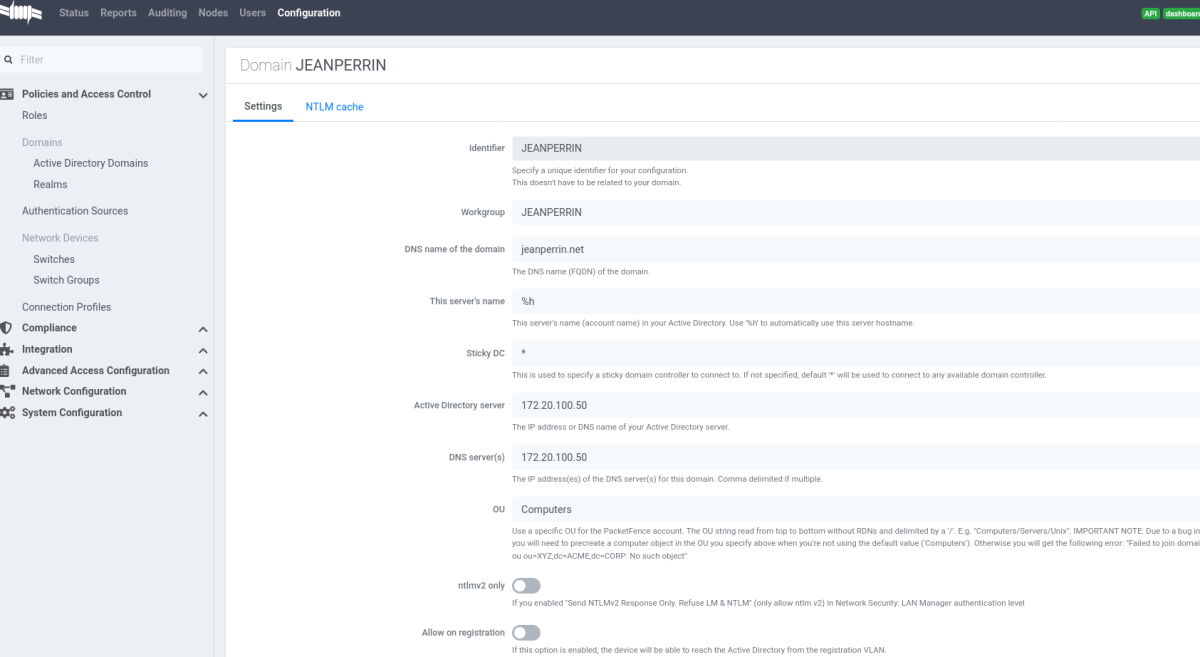Click Active Directory server field
Screen dimensions: 1200x657
pos(856,405)
